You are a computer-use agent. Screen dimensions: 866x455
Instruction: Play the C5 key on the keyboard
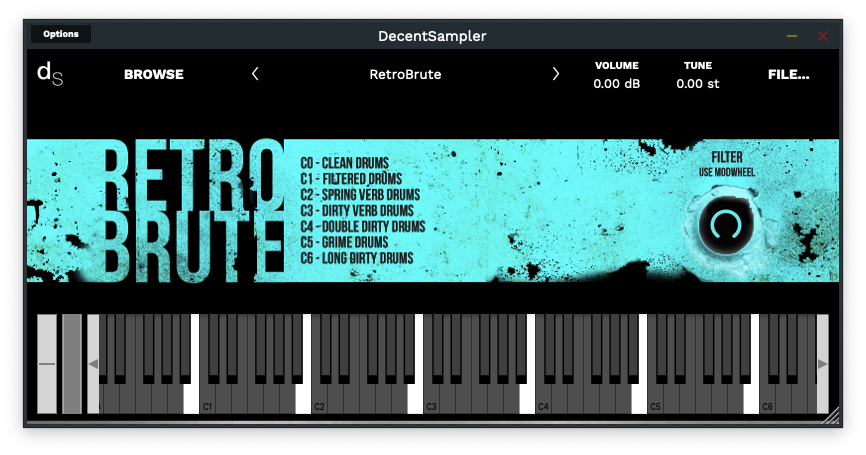656,400
